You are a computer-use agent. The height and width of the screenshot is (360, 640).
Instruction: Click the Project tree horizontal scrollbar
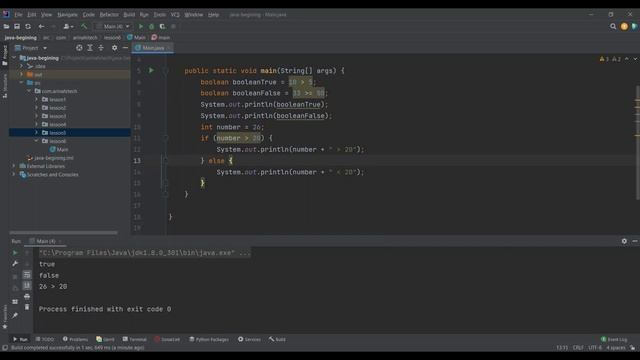tap(64, 233)
